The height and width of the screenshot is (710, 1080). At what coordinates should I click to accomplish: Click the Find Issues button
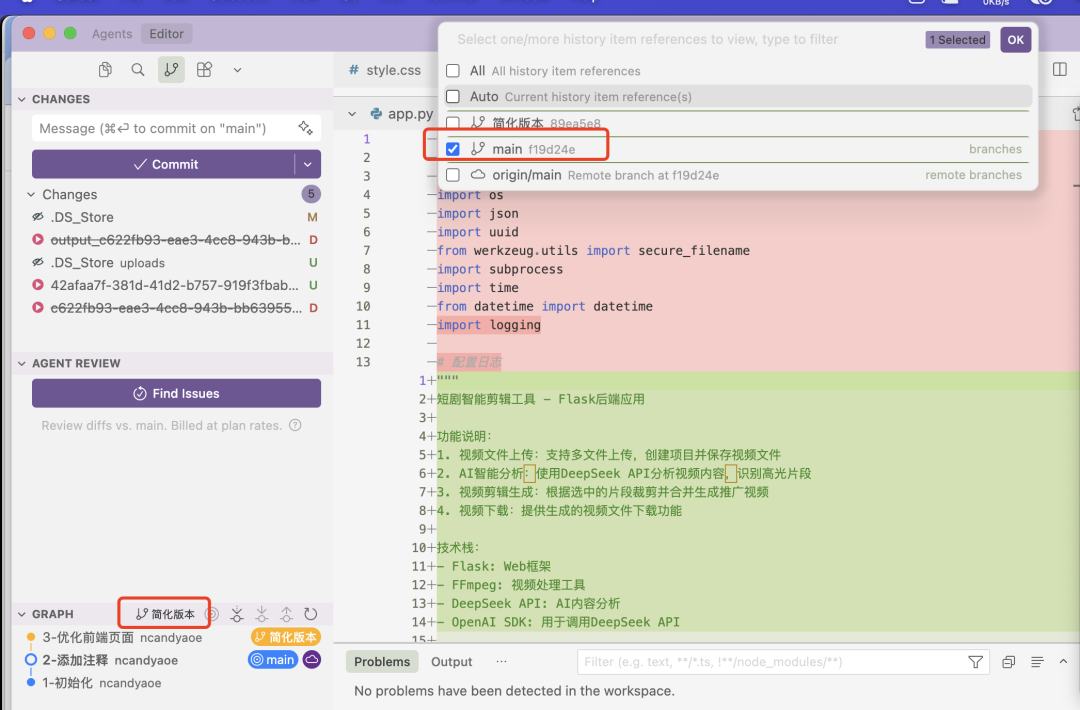tap(176, 393)
